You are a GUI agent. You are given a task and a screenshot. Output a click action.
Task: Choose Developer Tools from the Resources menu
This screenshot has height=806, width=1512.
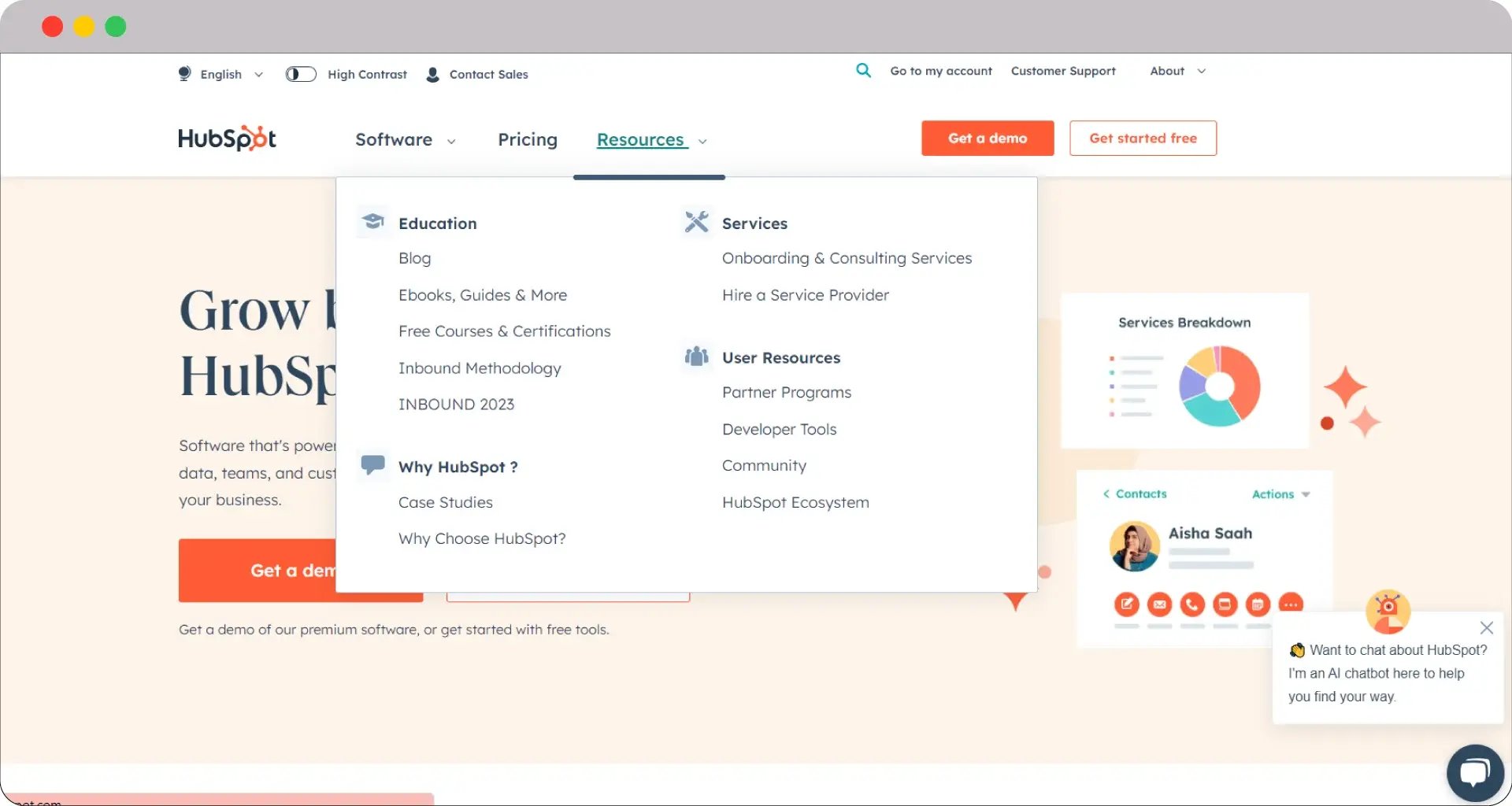[779, 430]
